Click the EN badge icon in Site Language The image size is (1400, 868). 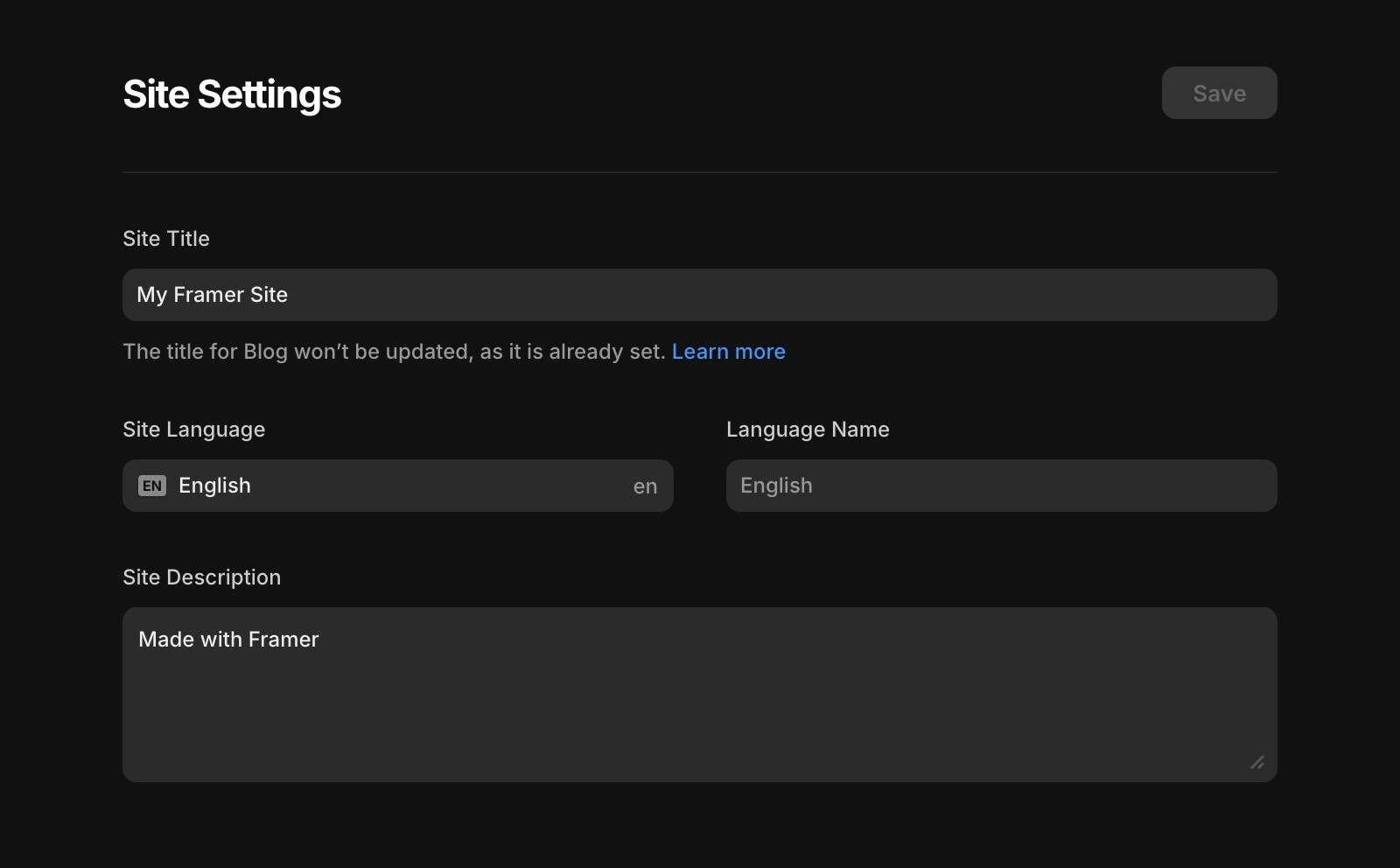click(x=152, y=486)
